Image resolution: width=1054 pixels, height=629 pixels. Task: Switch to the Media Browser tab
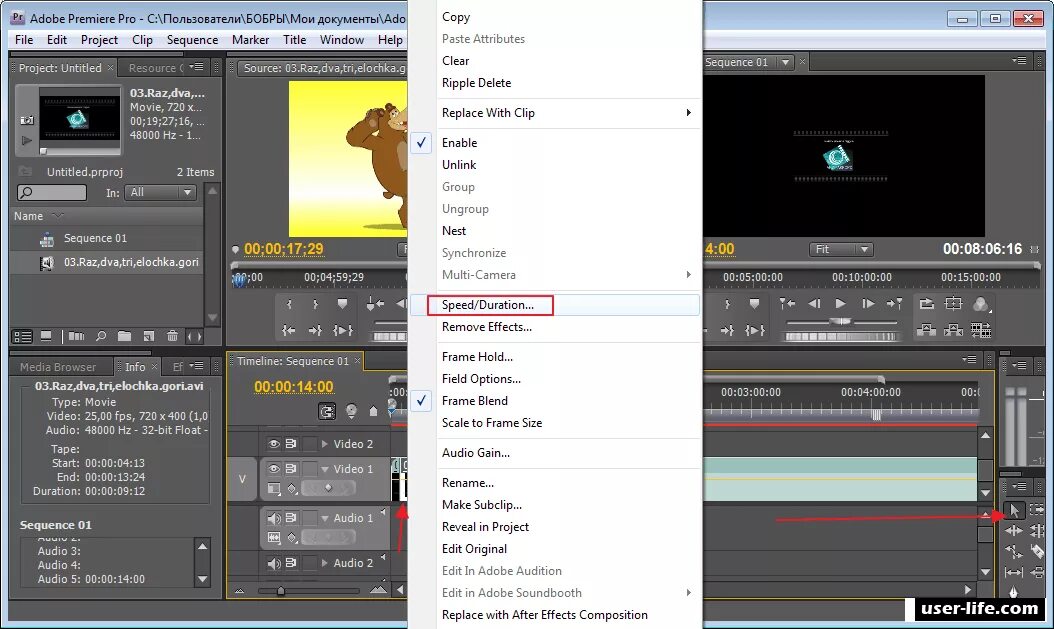point(58,367)
